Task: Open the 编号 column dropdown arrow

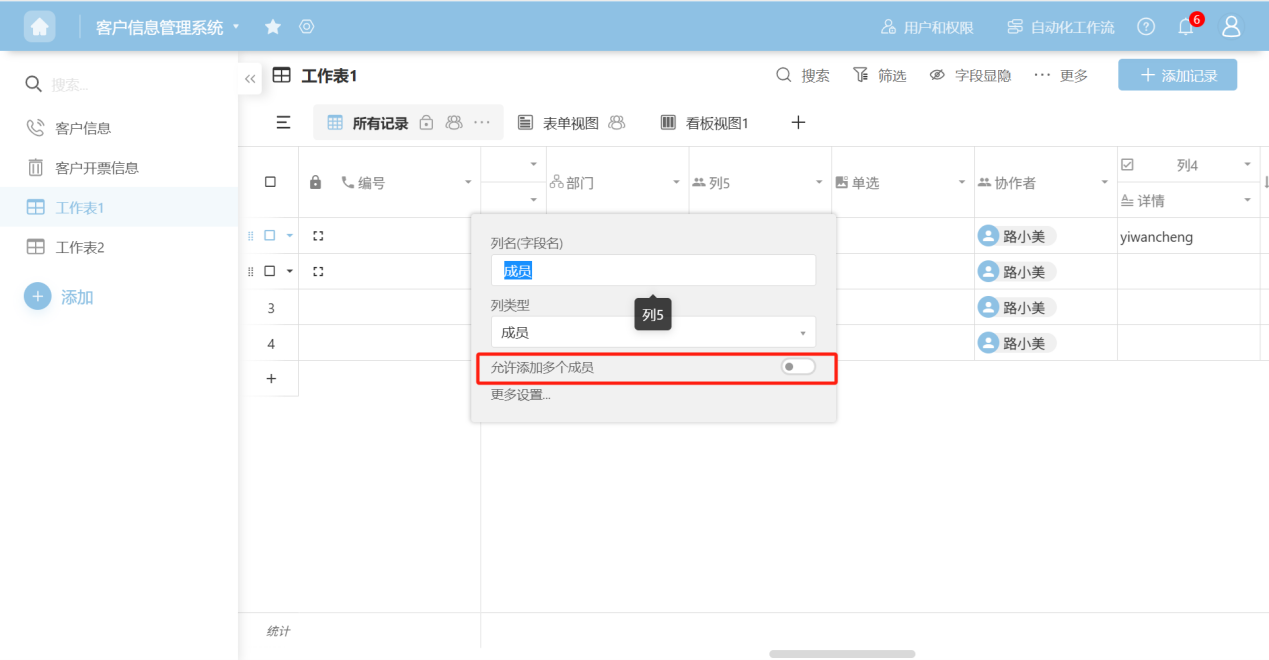Action: point(468,183)
